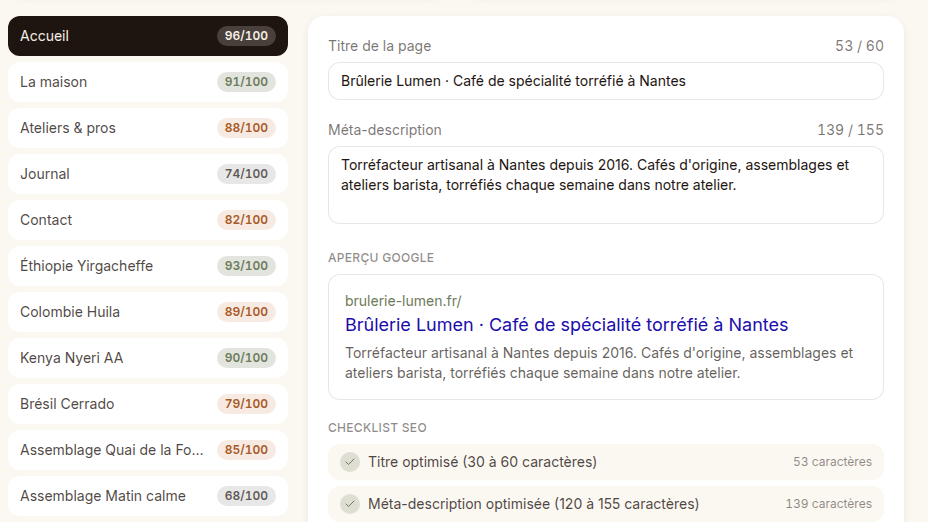Viewport: 928px width, 522px height.
Task: Click the Titre de la page label
Action: pos(379,46)
